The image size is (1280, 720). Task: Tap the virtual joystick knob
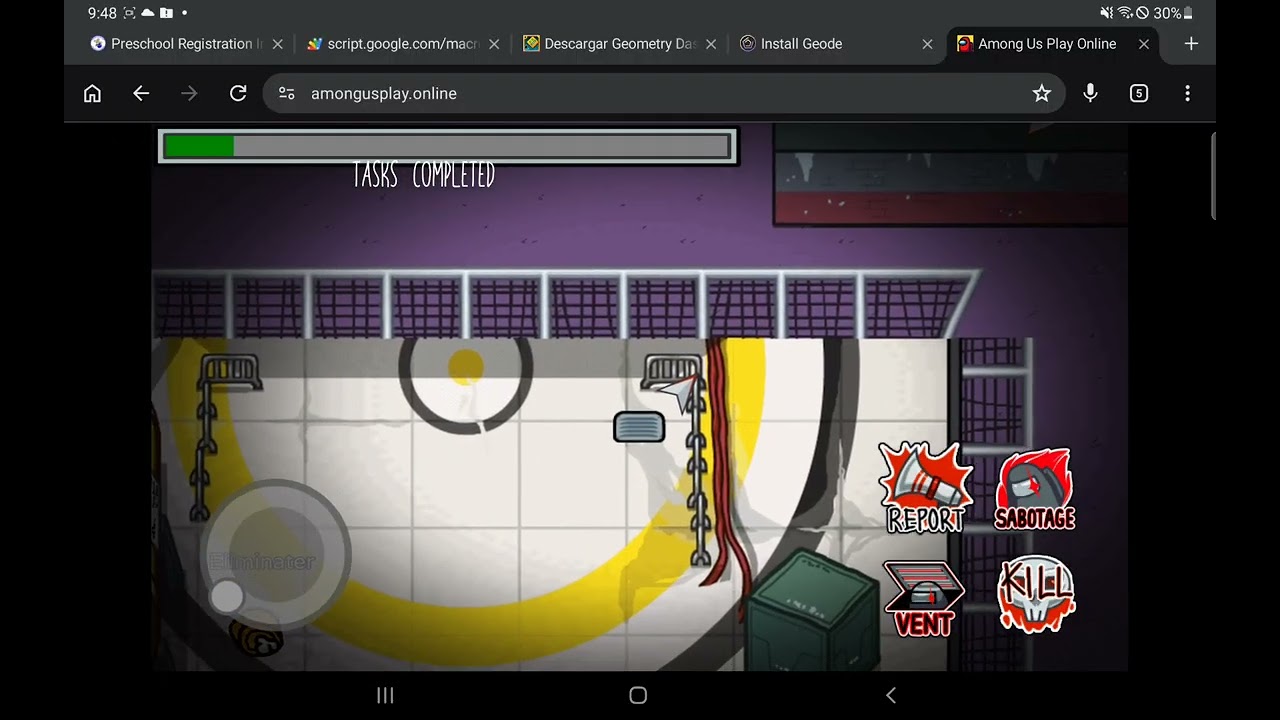click(227, 596)
